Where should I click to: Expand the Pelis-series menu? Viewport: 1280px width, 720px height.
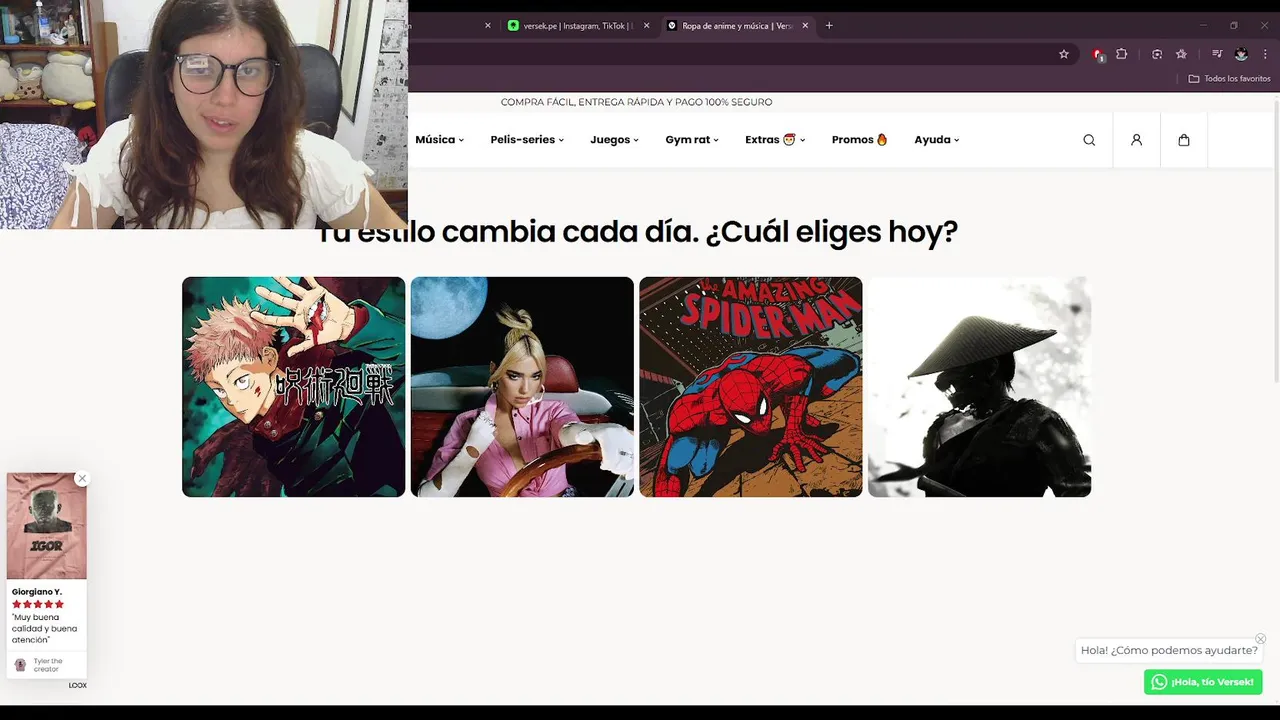click(x=527, y=140)
